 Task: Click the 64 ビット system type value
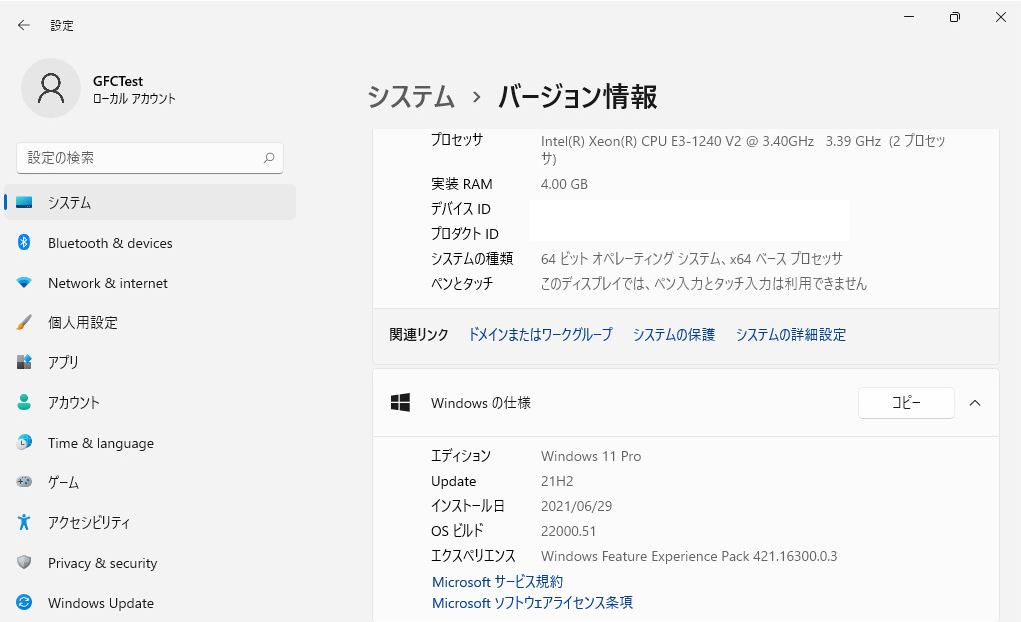[x=692, y=259]
